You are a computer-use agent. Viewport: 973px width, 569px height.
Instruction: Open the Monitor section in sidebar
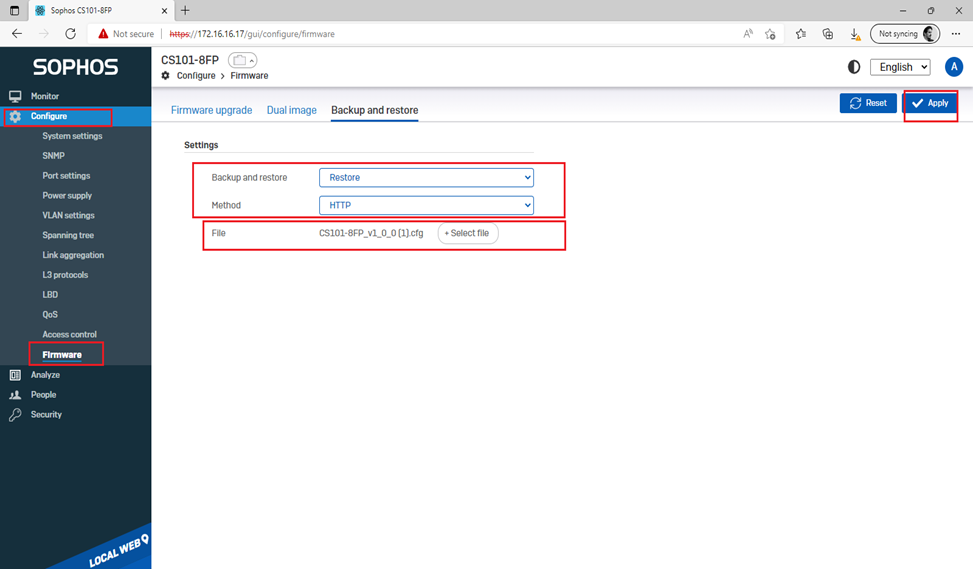click(x=44, y=96)
